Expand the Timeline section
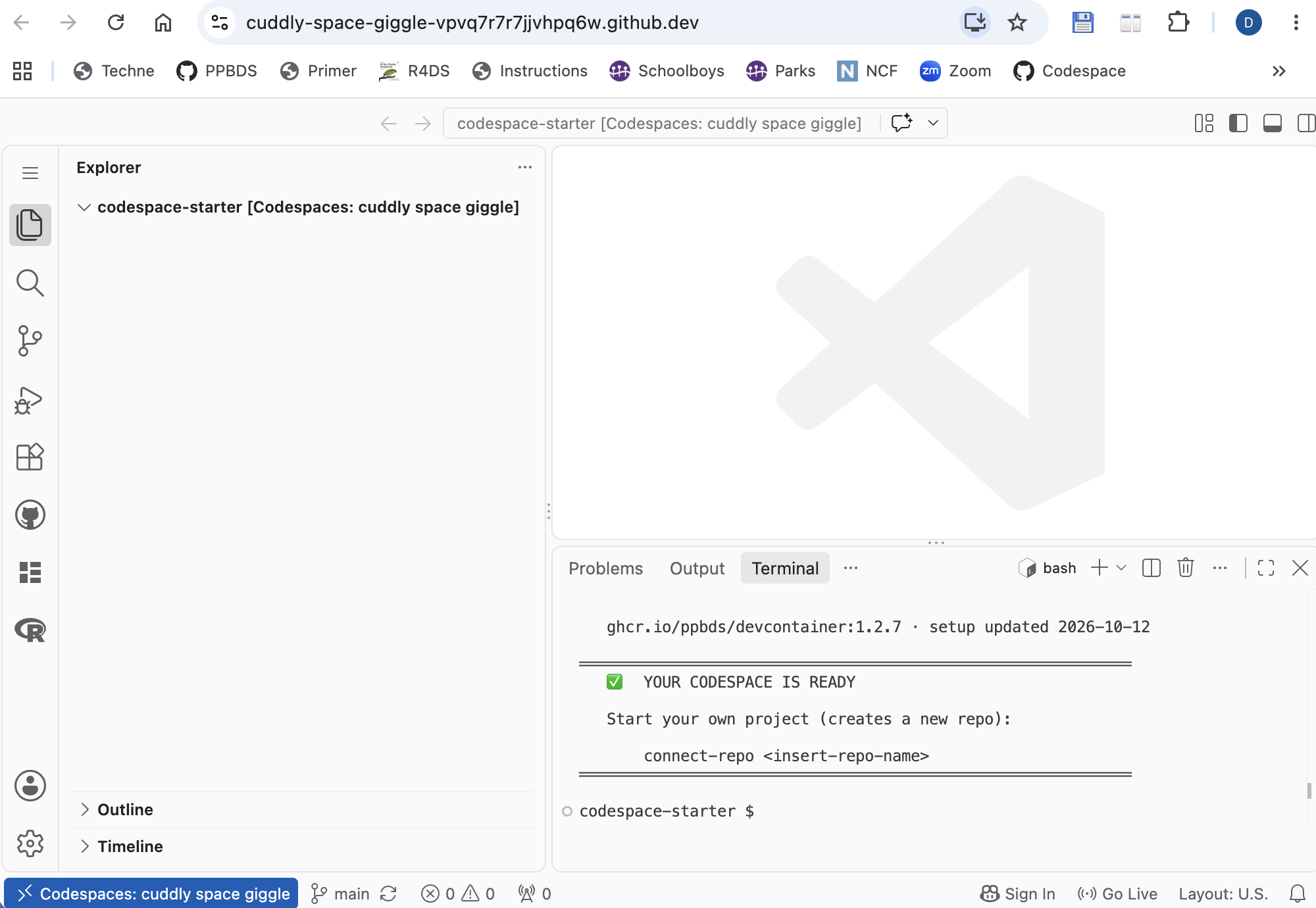This screenshot has width=1316, height=908. click(x=84, y=846)
